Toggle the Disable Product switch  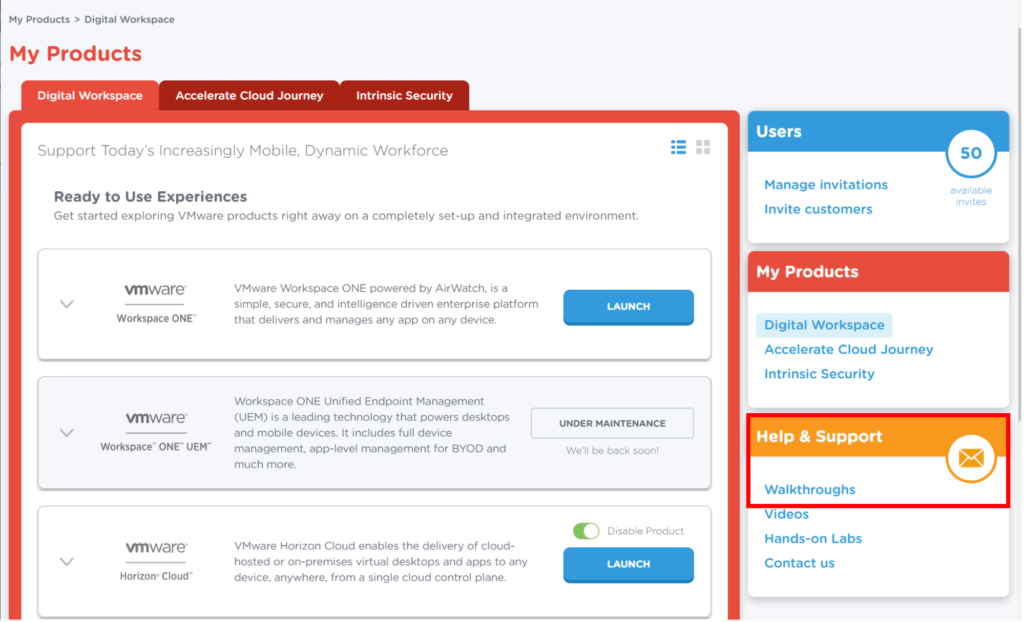586,531
